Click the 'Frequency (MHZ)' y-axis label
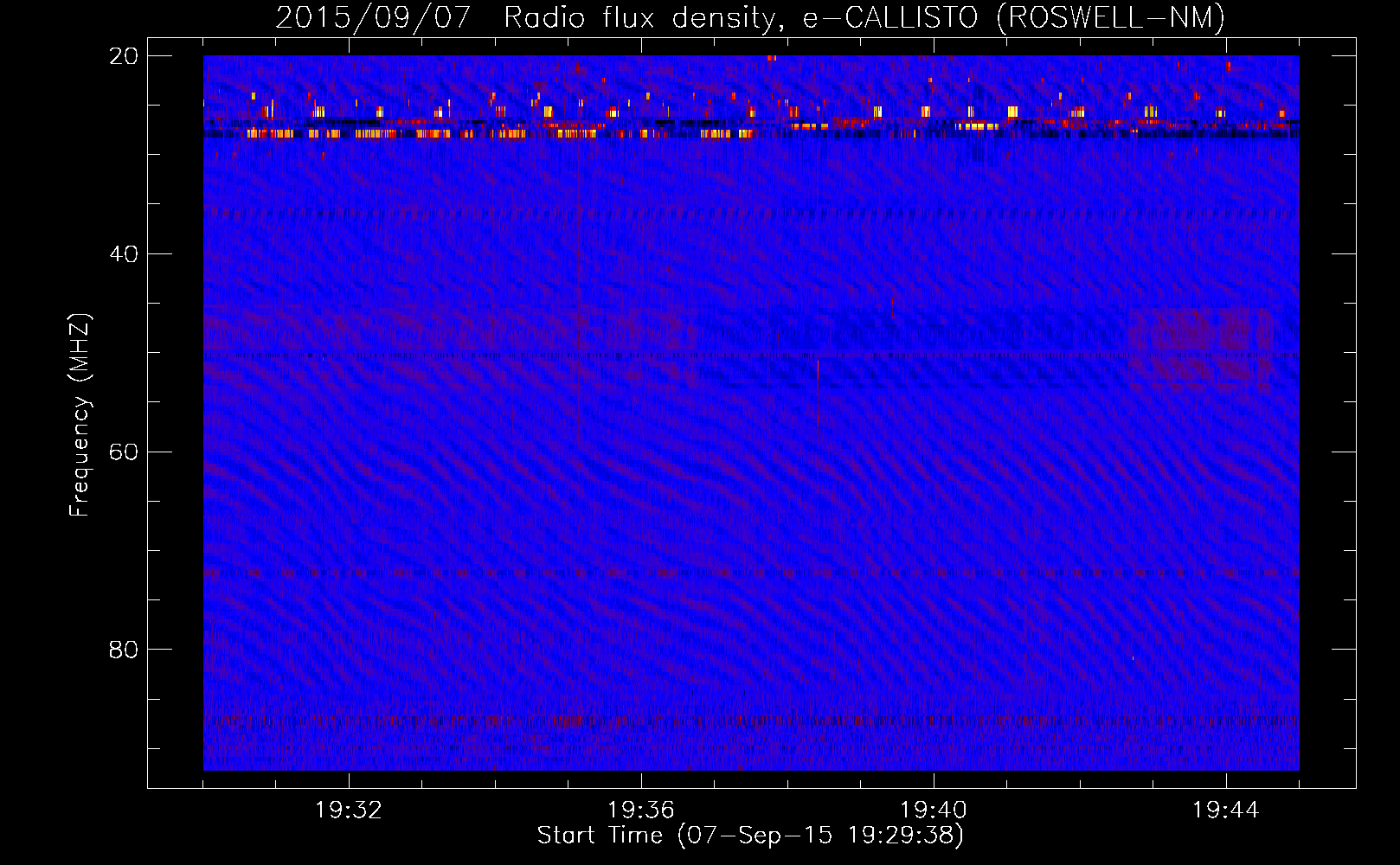This screenshot has width=1400, height=865. click(80, 416)
